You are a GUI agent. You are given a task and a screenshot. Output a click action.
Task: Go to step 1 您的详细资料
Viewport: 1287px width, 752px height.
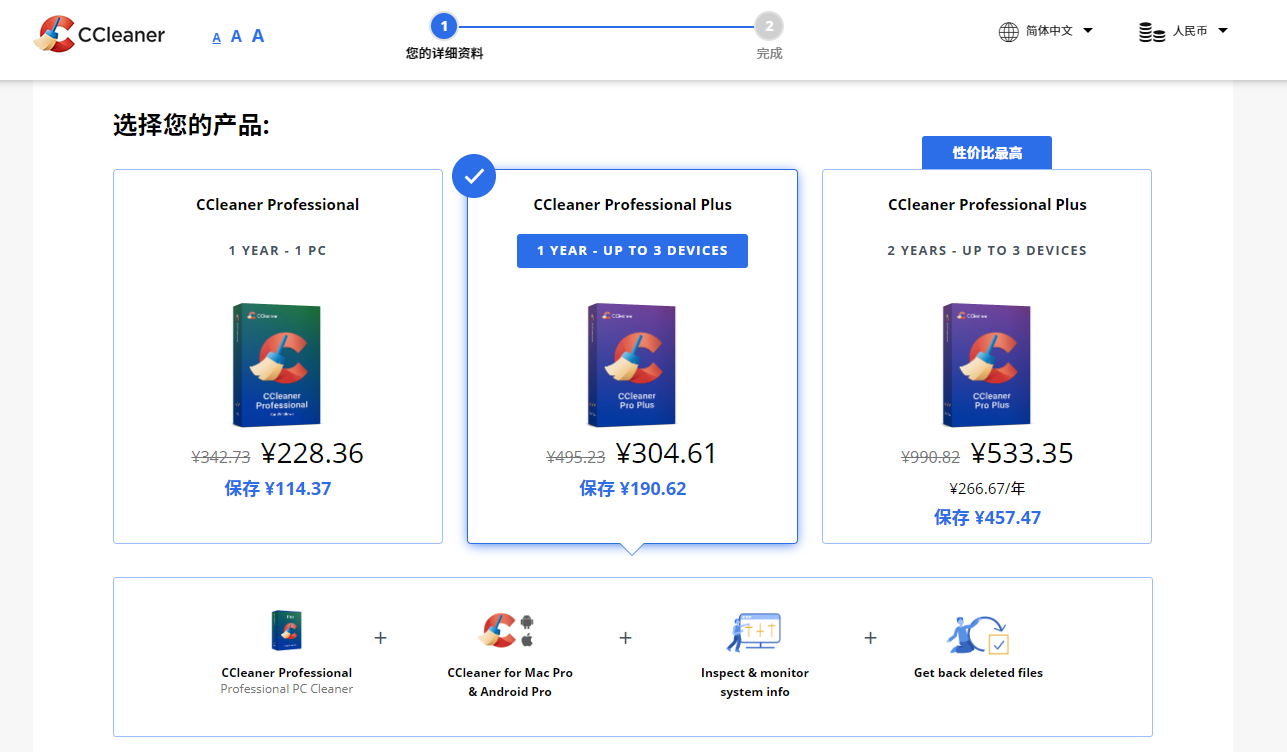click(444, 37)
